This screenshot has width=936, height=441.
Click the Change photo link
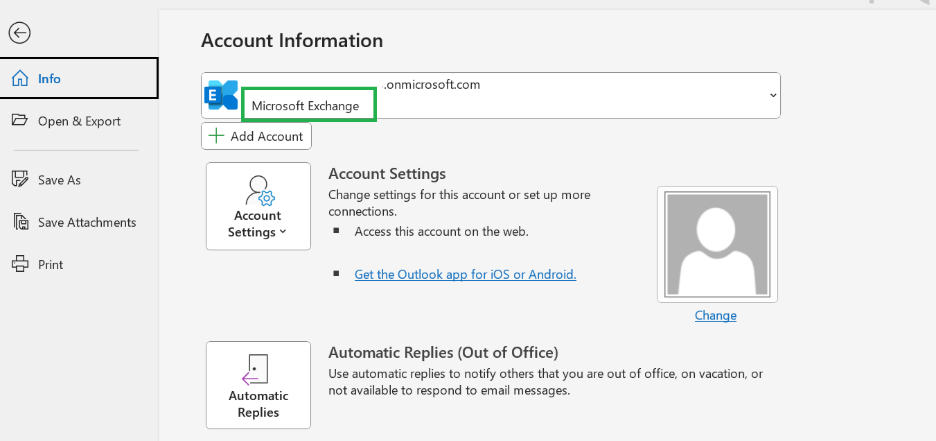[715, 315]
